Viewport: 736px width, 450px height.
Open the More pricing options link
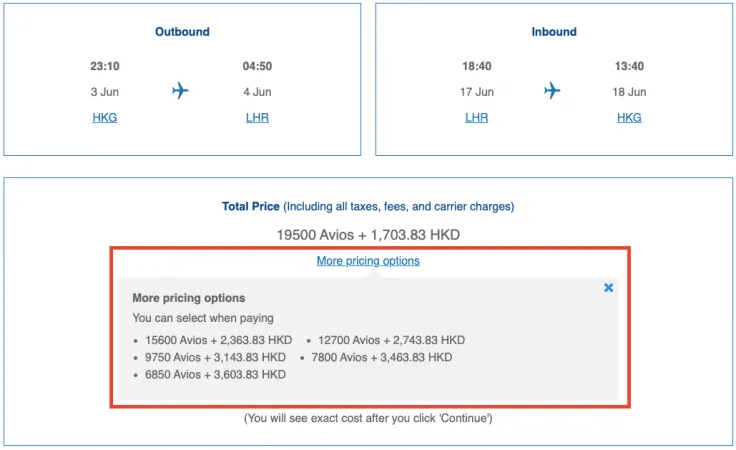[368, 261]
